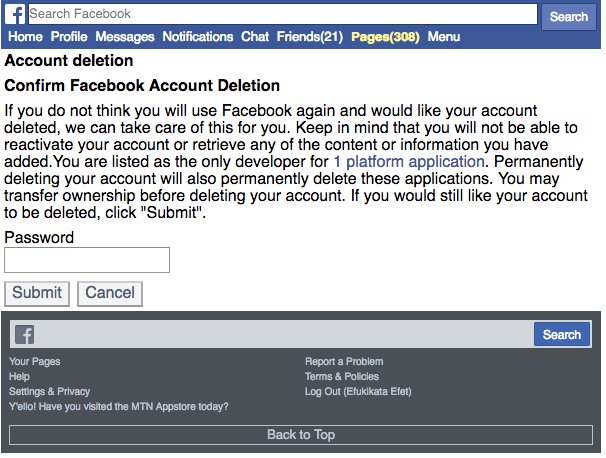Open Settings & Privacy in the footer
The image size is (606, 458).
pos(49,392)
